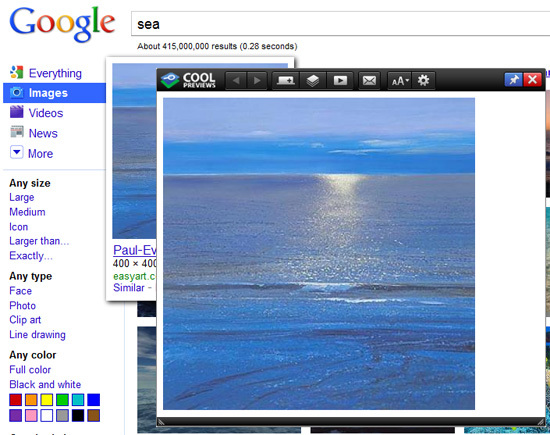The image size is (550, 435).
Task: Click the Similar images link
Action: point(129,288)
